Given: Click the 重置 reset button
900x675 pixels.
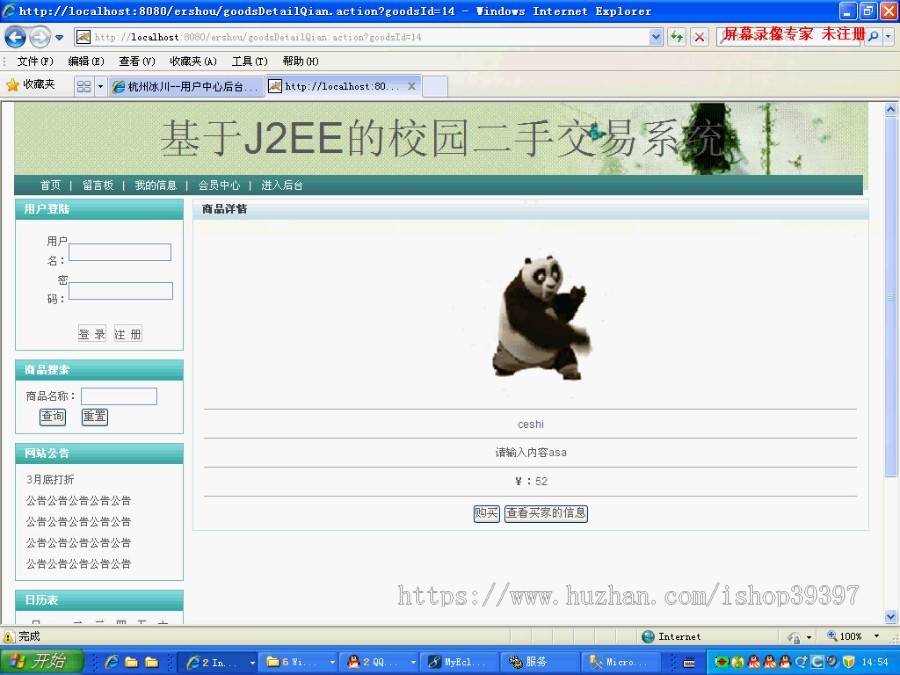Looking at the screenshot, I should click(x=95, y=417).
